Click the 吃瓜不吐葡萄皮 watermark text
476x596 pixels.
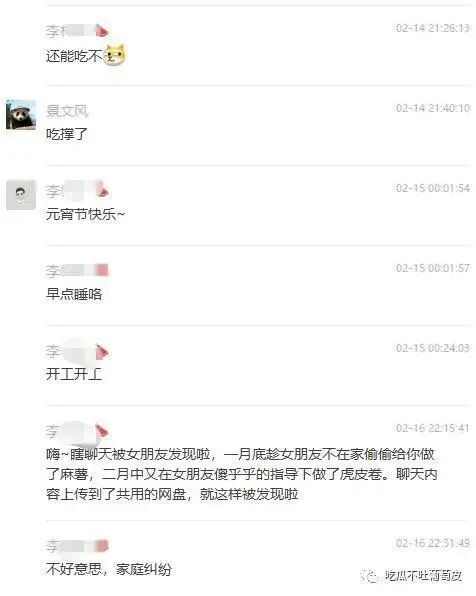pyautogui.click(x=423, y=576)
